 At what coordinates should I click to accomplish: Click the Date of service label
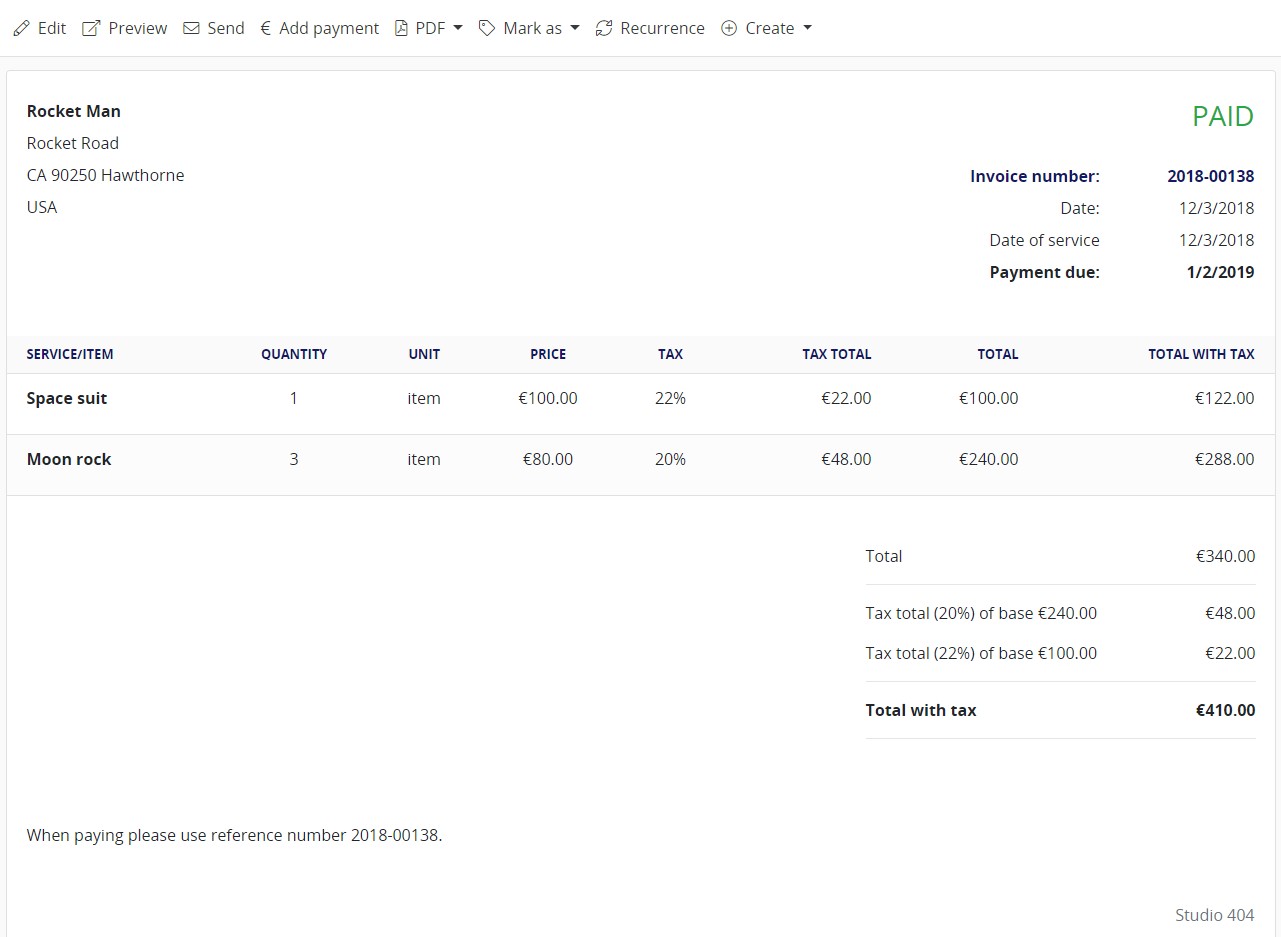click(x=1045, y=240)
